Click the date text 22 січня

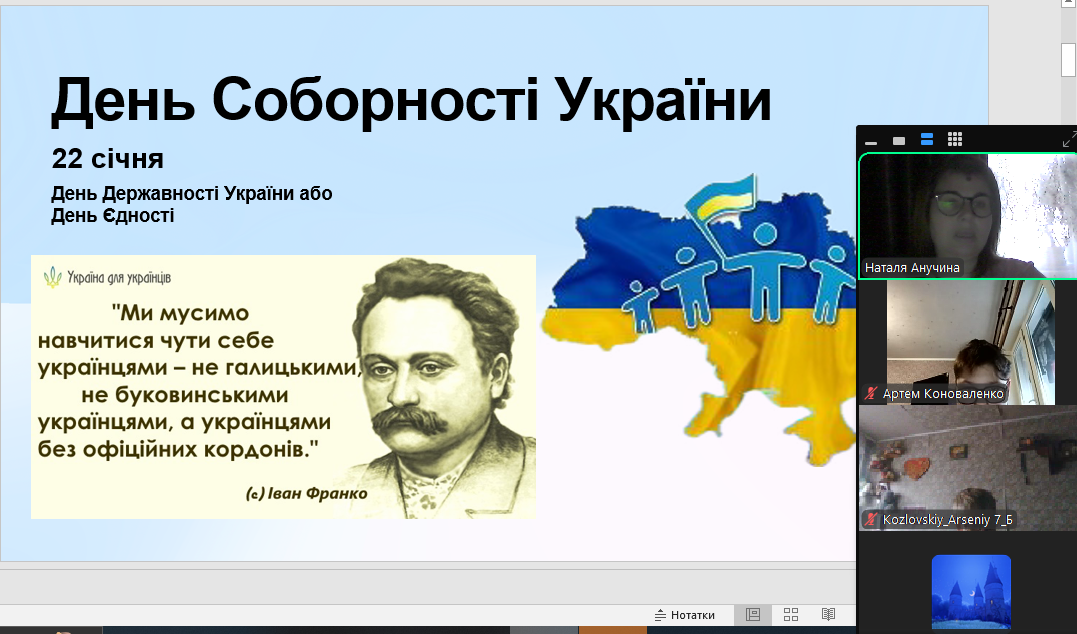tap(108, 159)
